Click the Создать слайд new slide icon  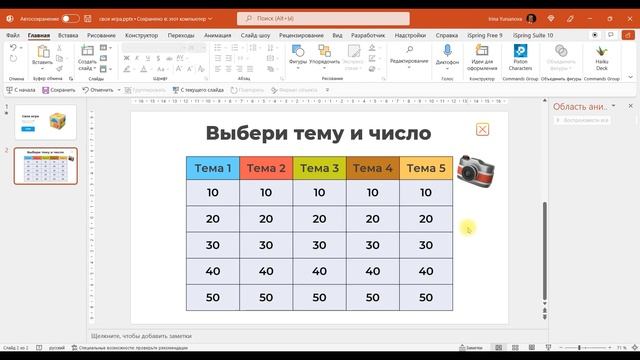coord(87,51)
